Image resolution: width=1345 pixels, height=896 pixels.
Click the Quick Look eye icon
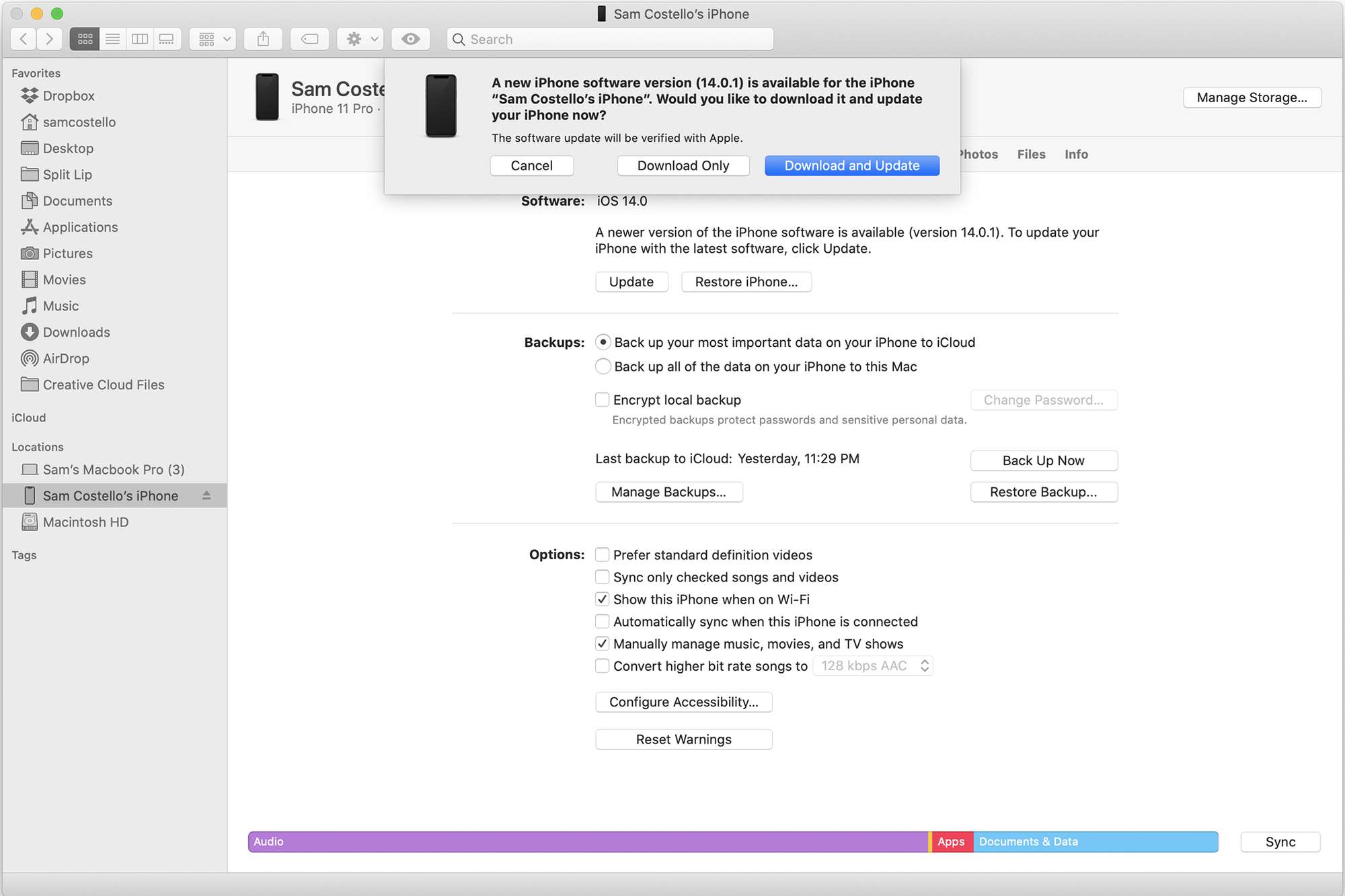pos(410,39)
